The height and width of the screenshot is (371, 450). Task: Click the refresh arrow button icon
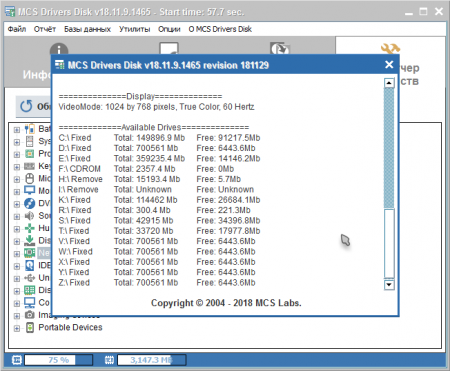(26, 106)
